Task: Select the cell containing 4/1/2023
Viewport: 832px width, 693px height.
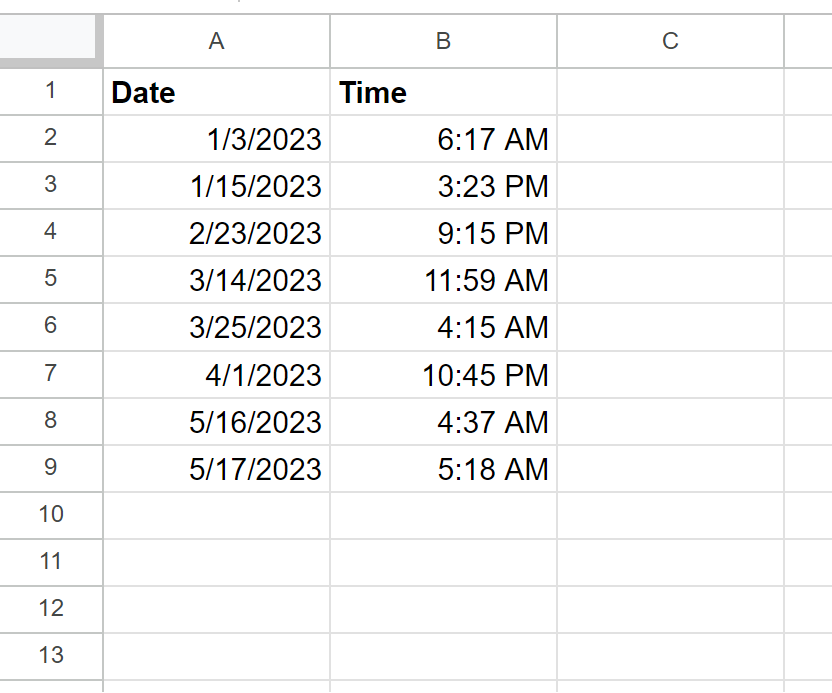Action: pyautogui.click(x=216, y=374)
